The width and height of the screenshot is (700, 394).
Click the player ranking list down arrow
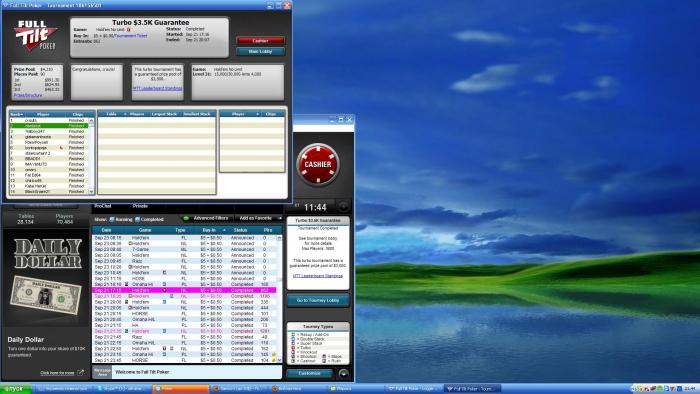[92, 191]
